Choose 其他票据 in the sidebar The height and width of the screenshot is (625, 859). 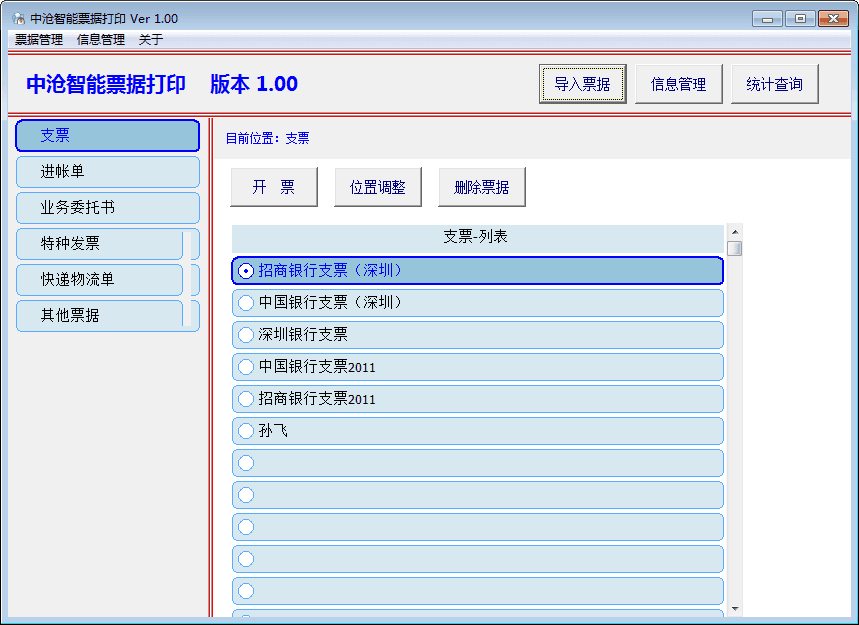100,316
